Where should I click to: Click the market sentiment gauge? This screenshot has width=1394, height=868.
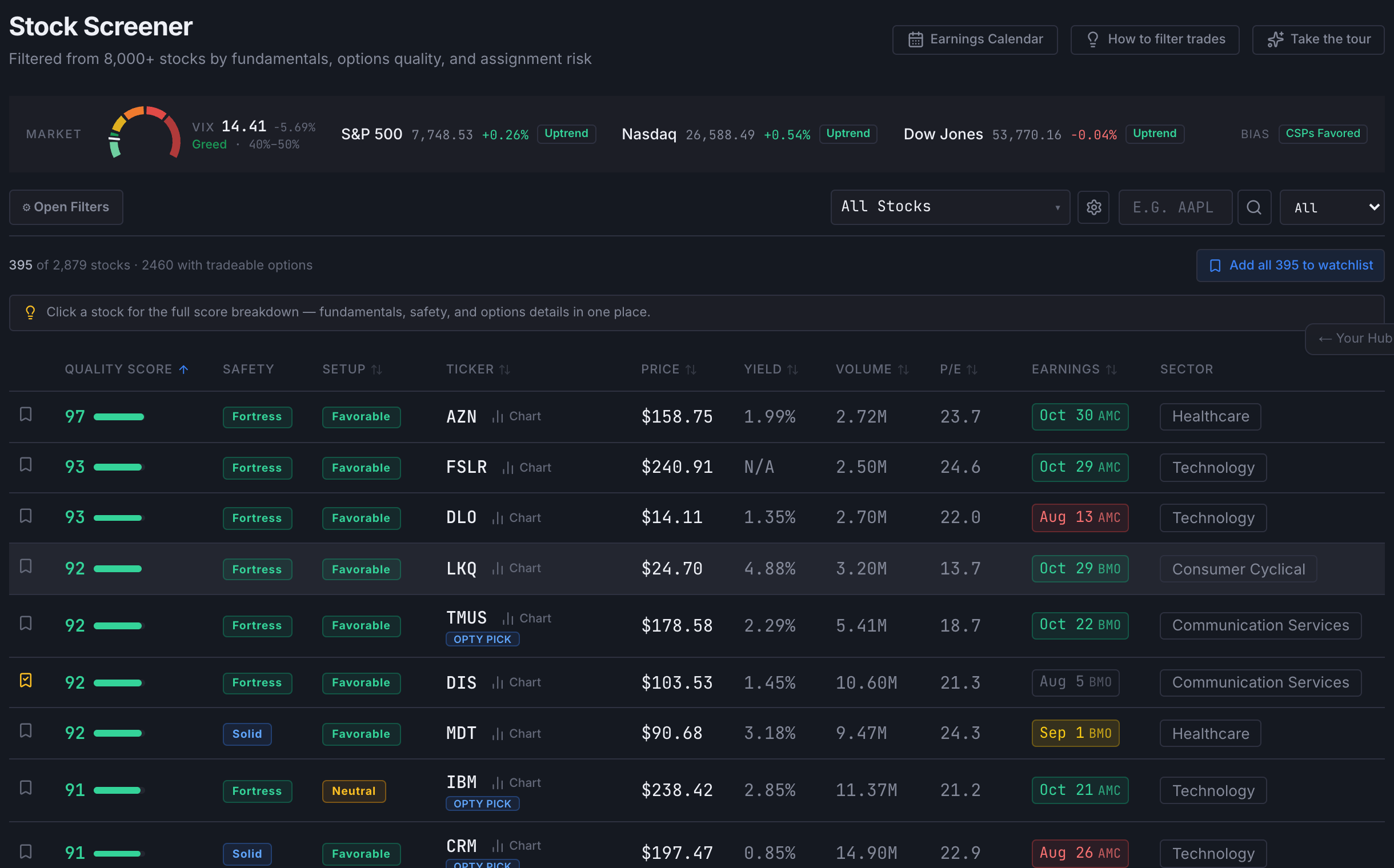pos(144,133)
